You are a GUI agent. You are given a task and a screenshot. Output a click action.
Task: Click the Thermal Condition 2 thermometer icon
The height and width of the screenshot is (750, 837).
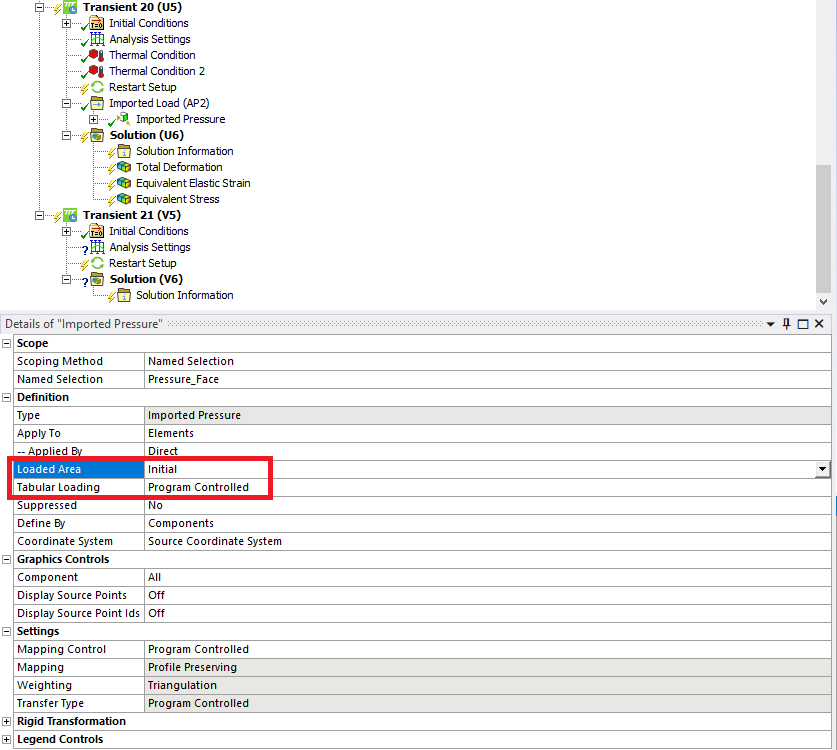pyautogui.click(x=97, y=71)
